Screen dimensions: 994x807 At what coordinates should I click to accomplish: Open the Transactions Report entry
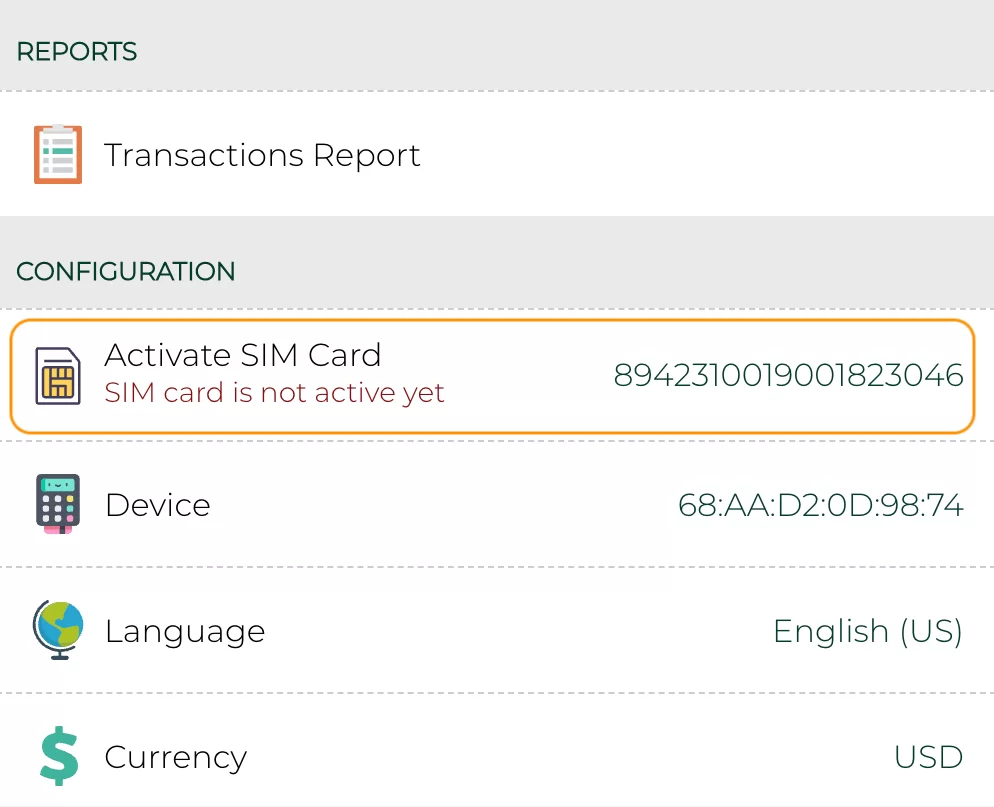262,155
